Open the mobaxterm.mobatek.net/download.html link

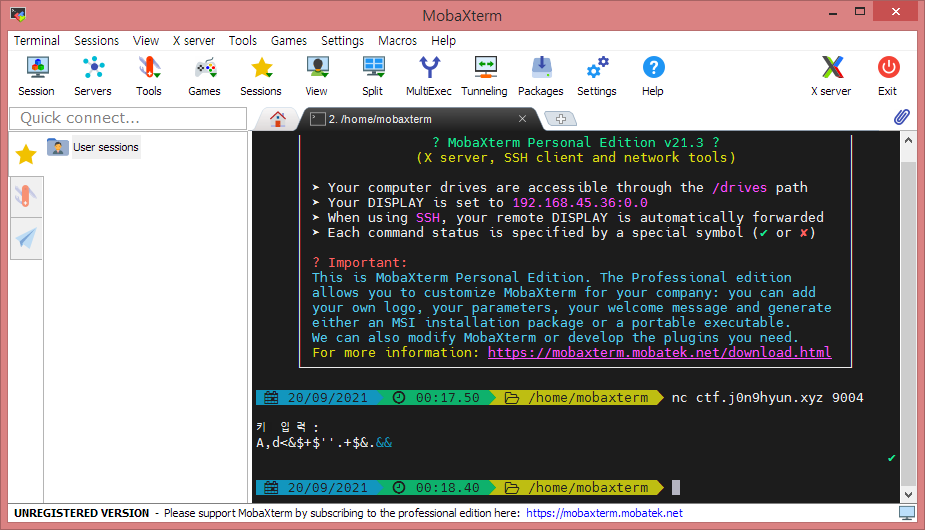660,352
